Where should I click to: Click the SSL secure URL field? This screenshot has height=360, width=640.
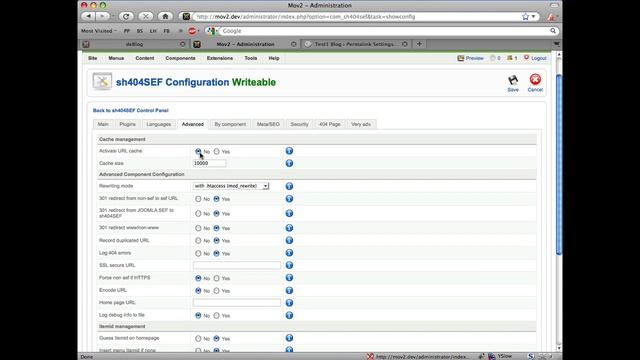[237, 265]
